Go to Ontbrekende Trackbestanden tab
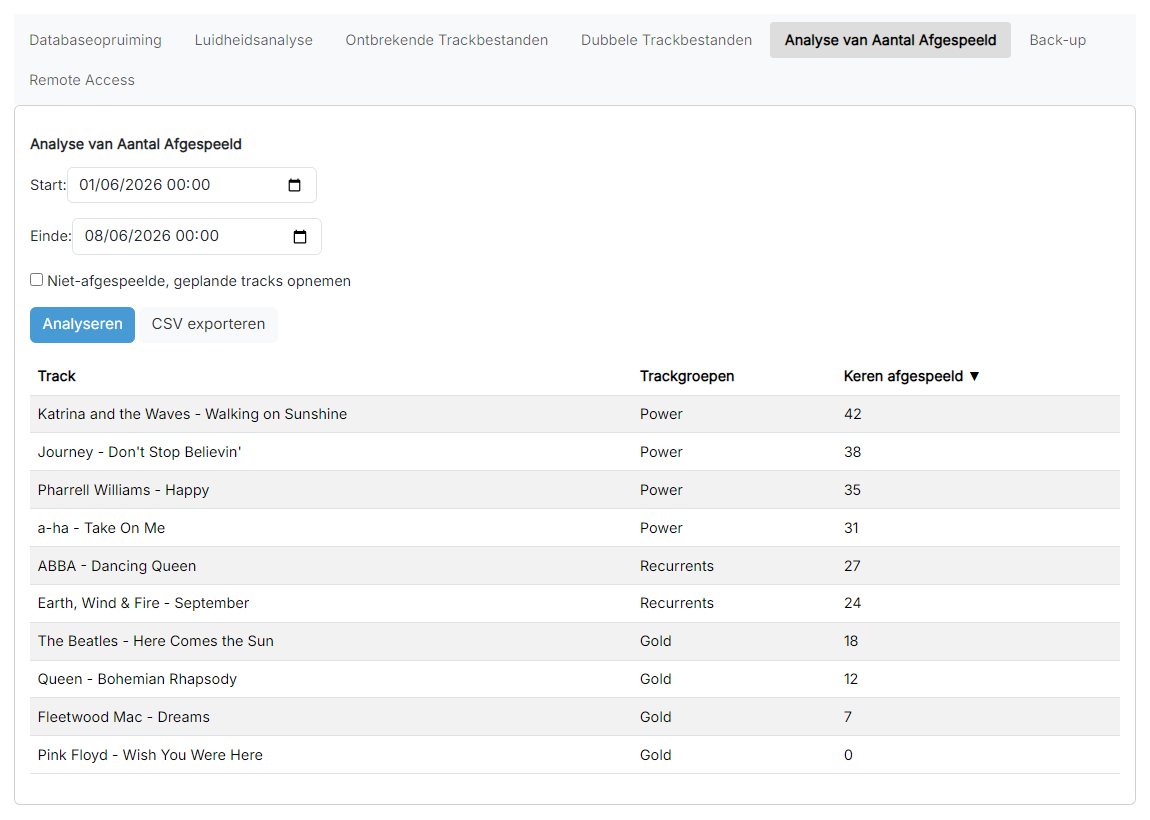Image resolution: width=1150 pixels, height=820 pixels. pyautogui.click(x=447, y=40)
